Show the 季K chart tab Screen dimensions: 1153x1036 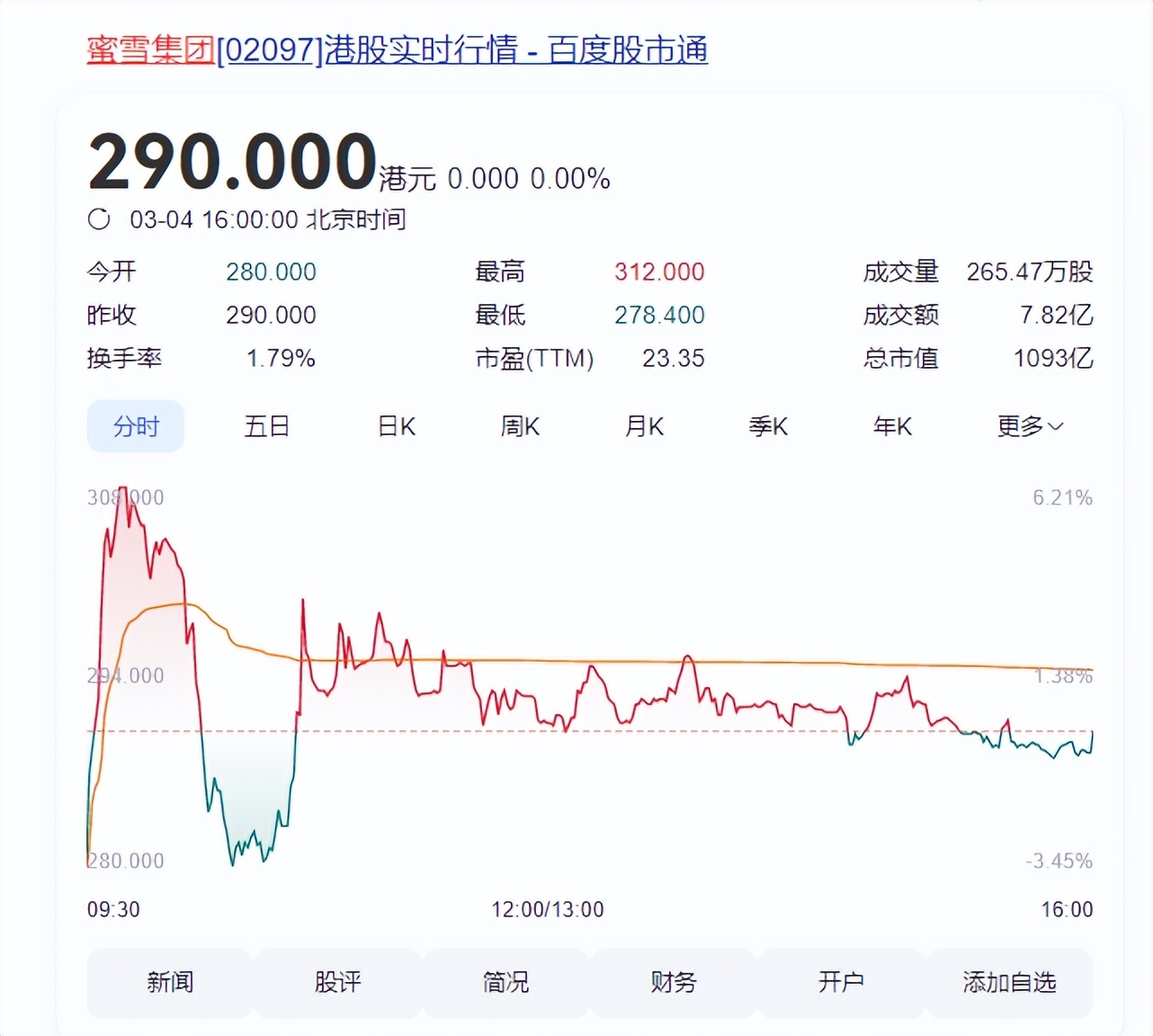click(x=768, y=426)
